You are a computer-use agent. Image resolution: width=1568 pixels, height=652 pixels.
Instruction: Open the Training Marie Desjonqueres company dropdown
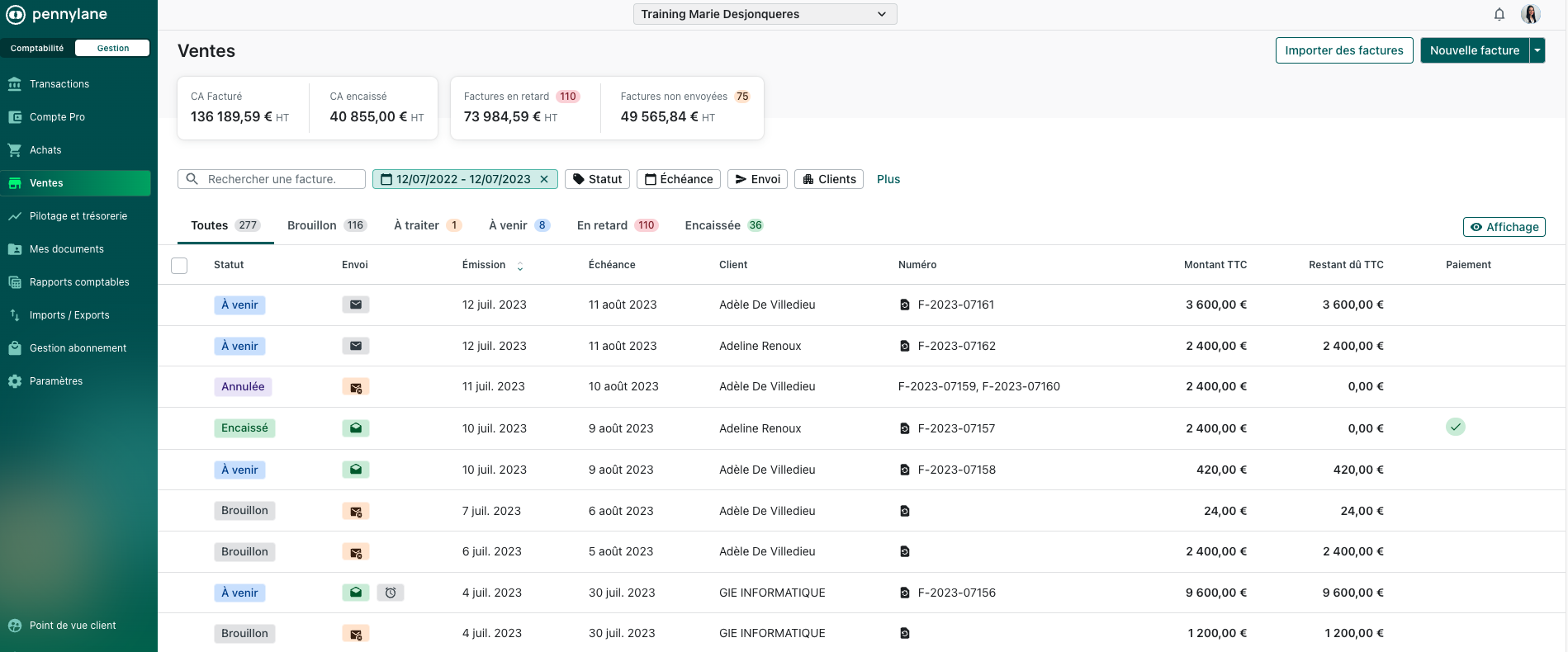pos(765,14)
